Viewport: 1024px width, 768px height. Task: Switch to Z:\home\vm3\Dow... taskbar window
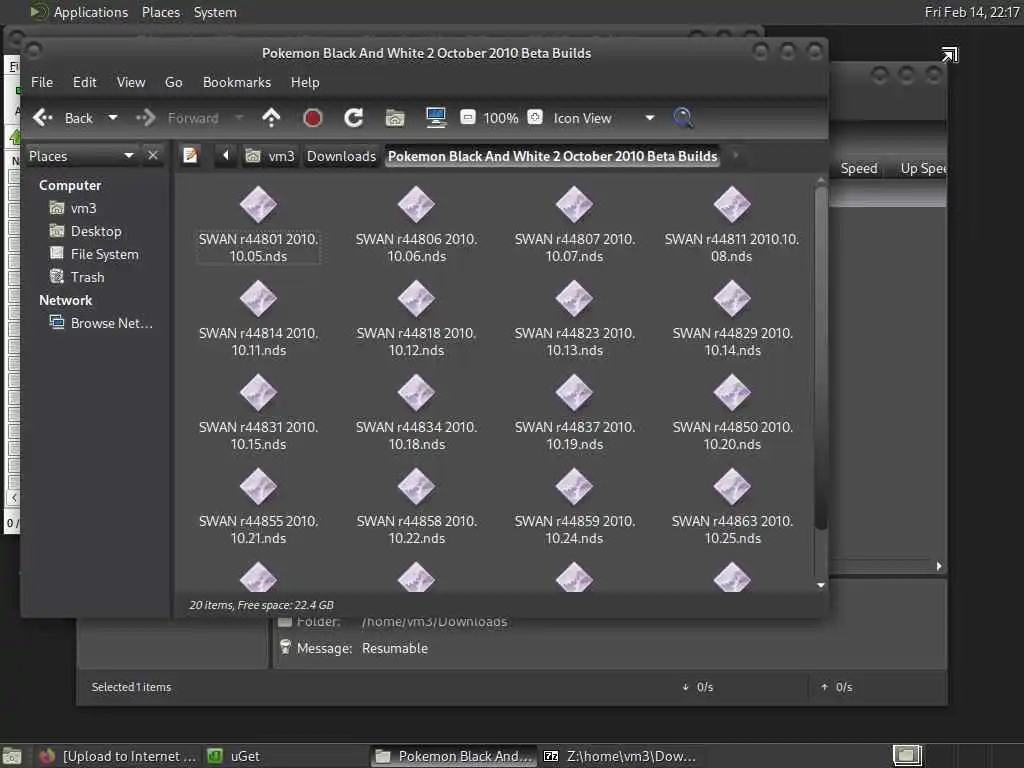pyautogui.click(x=620, y=756)
